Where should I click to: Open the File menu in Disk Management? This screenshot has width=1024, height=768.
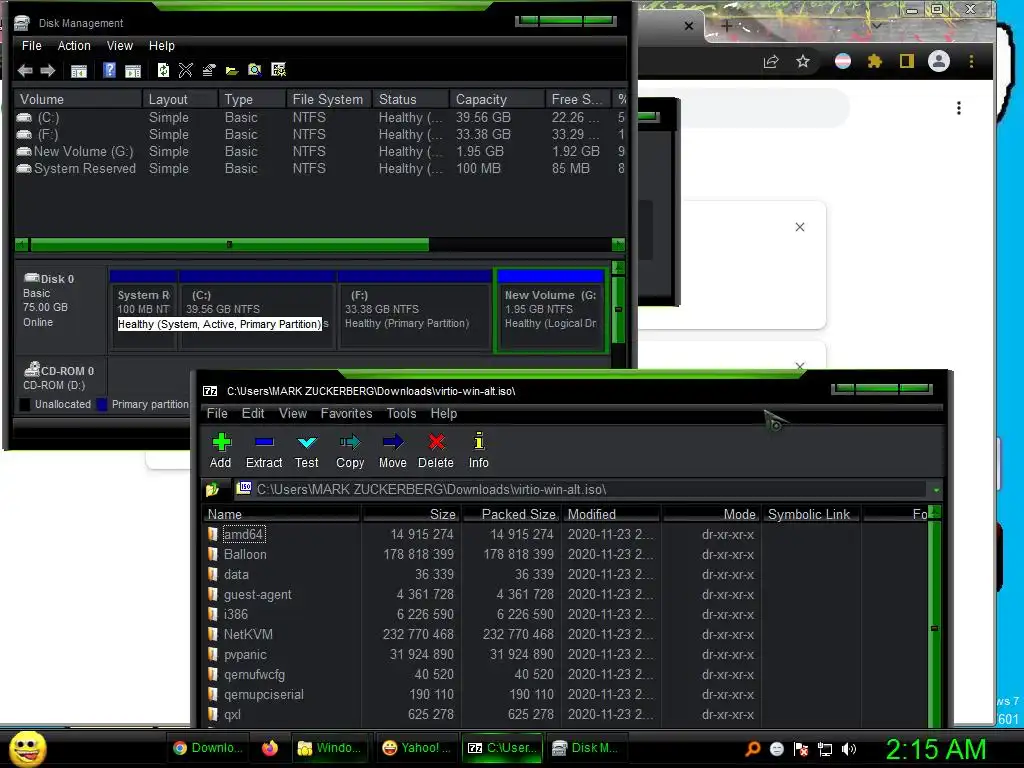[x=31, y=46]
